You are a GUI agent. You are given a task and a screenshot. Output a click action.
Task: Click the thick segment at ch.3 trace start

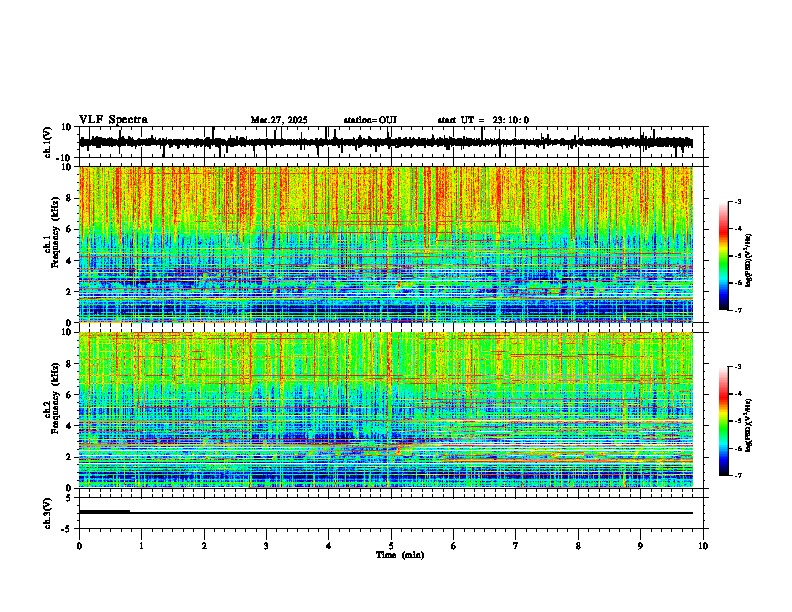(105, 512)
